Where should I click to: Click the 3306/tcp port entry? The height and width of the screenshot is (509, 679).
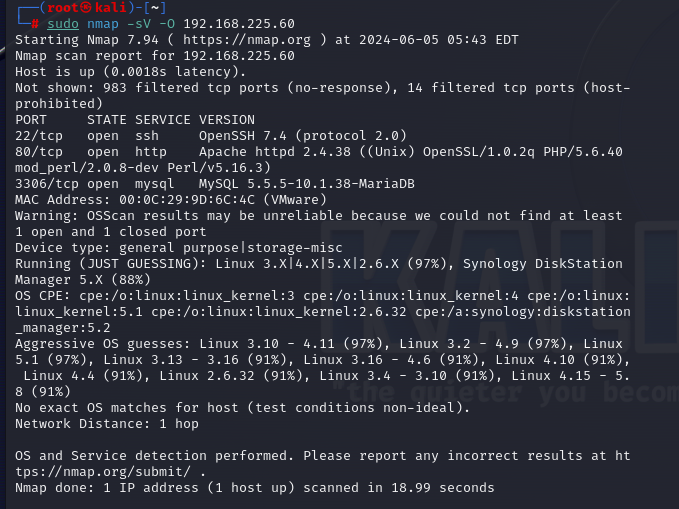[x=47, y=184]
